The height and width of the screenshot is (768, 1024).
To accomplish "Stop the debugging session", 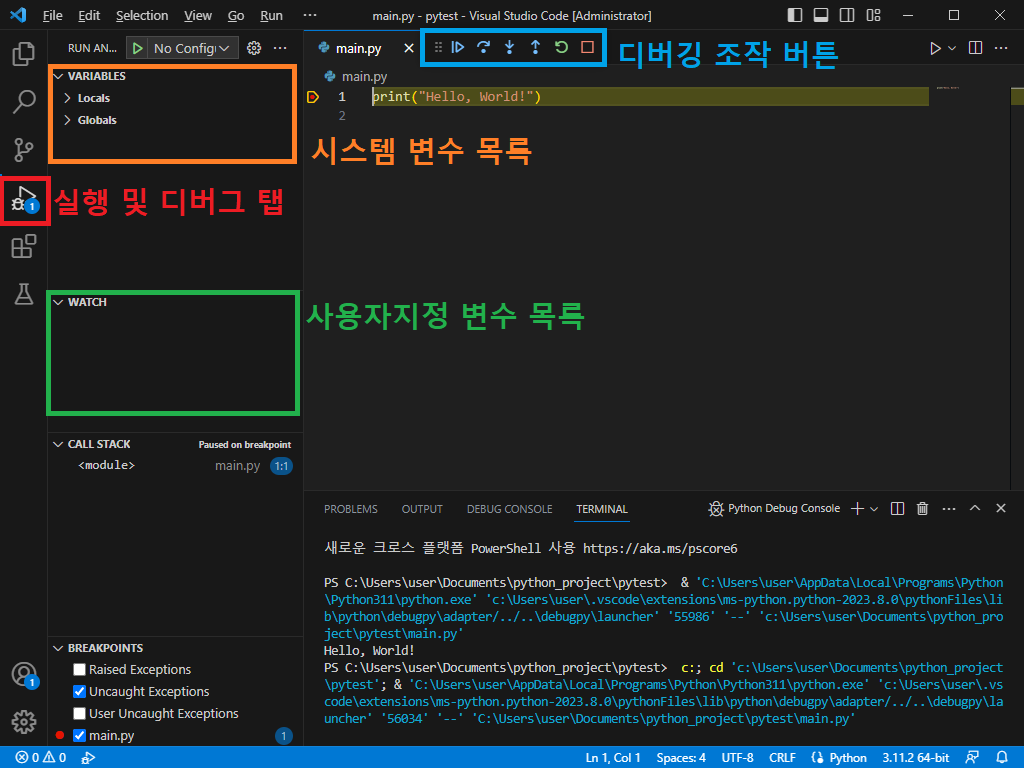I will pos(587,47).
